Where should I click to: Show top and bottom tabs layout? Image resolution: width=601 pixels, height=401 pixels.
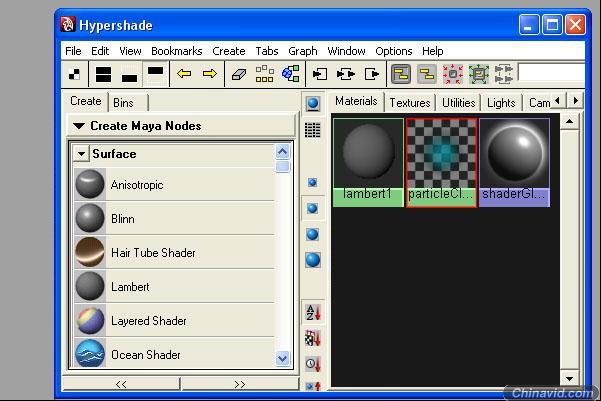click(x=103, y=74)
